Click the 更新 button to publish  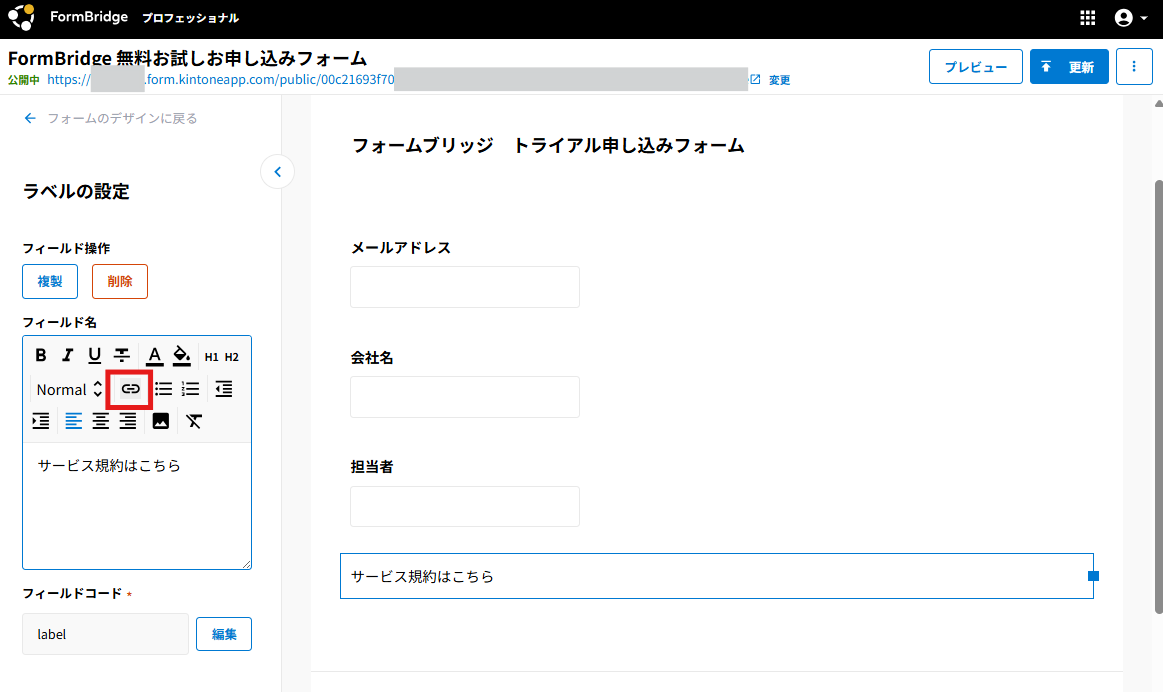tap(1069, 67)
